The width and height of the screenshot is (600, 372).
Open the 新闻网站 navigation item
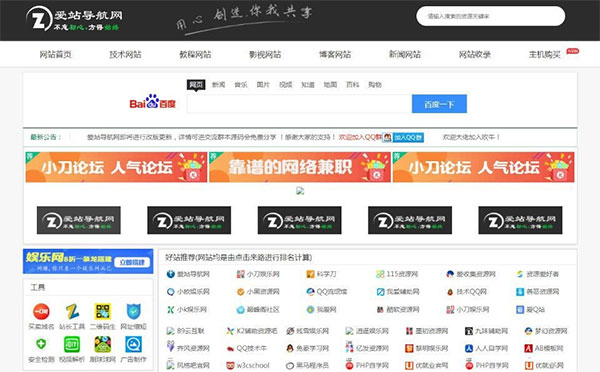405,54
